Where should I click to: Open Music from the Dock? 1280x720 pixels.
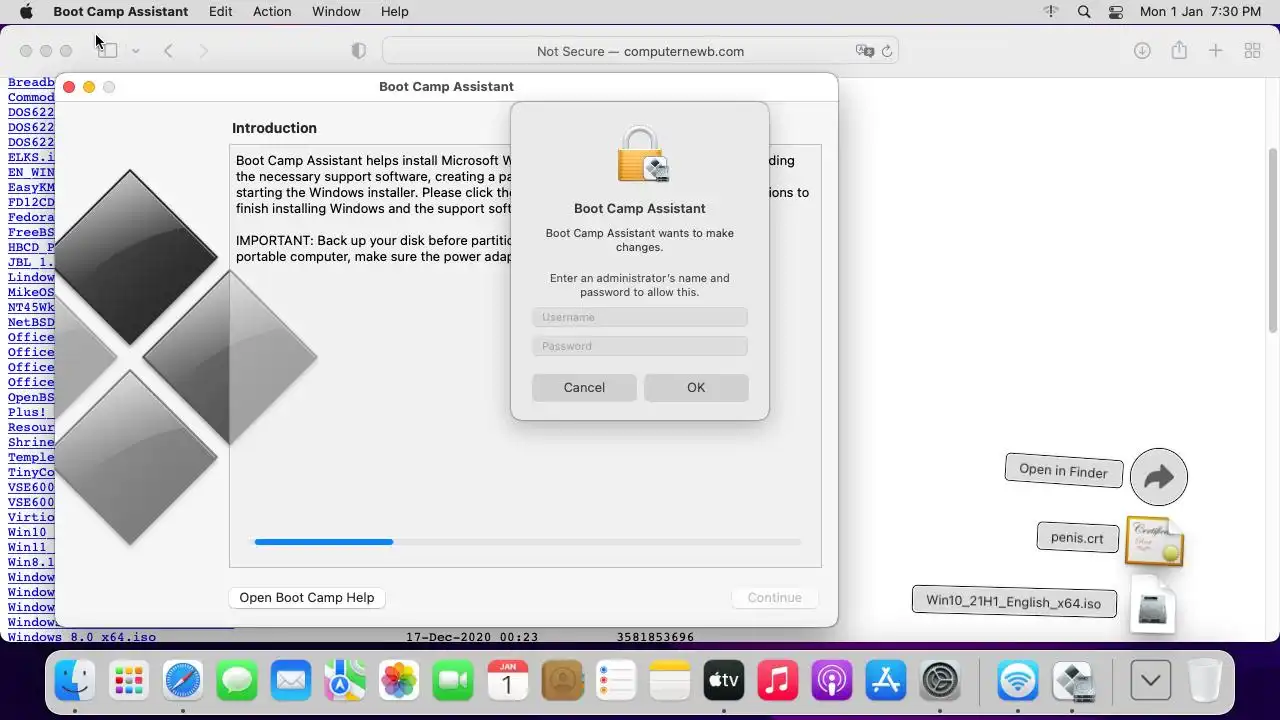[x=778, y=681]
